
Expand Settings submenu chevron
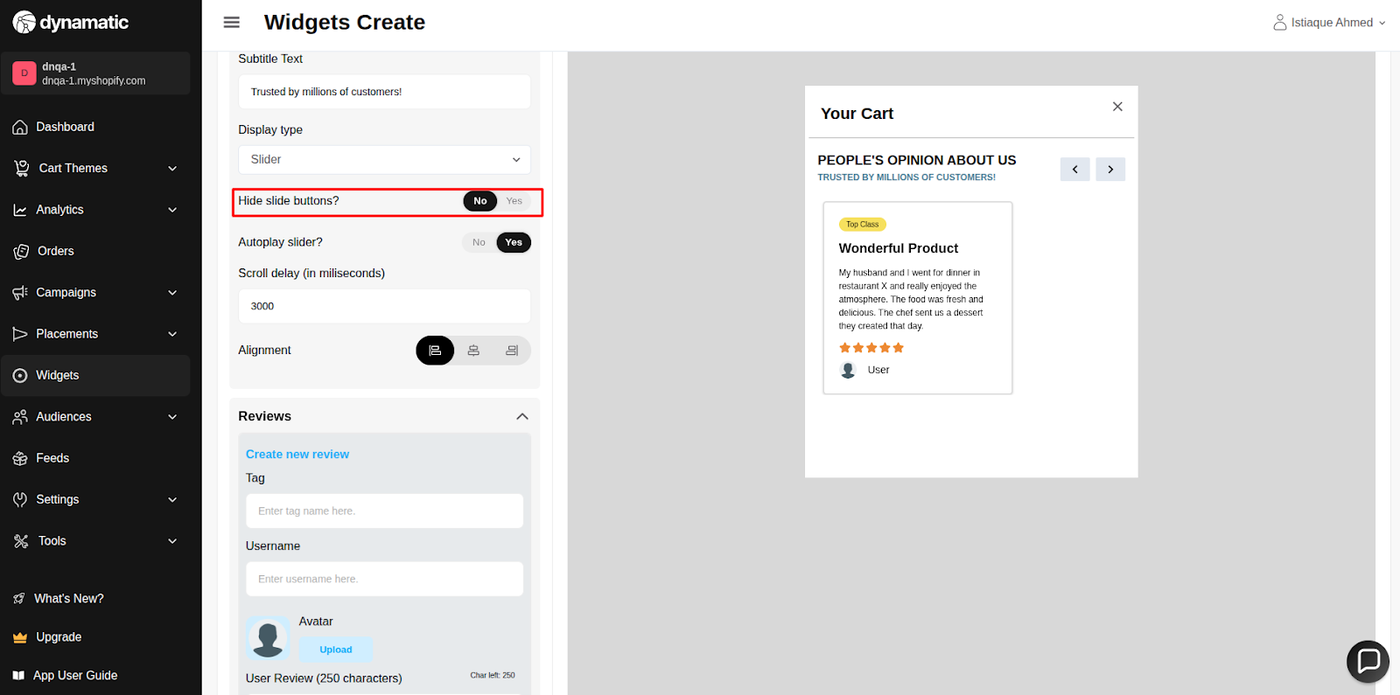[172, 500]
